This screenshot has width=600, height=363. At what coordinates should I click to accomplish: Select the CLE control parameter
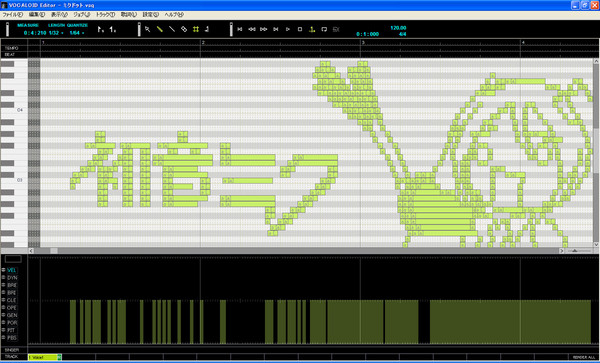pos(11,300)
